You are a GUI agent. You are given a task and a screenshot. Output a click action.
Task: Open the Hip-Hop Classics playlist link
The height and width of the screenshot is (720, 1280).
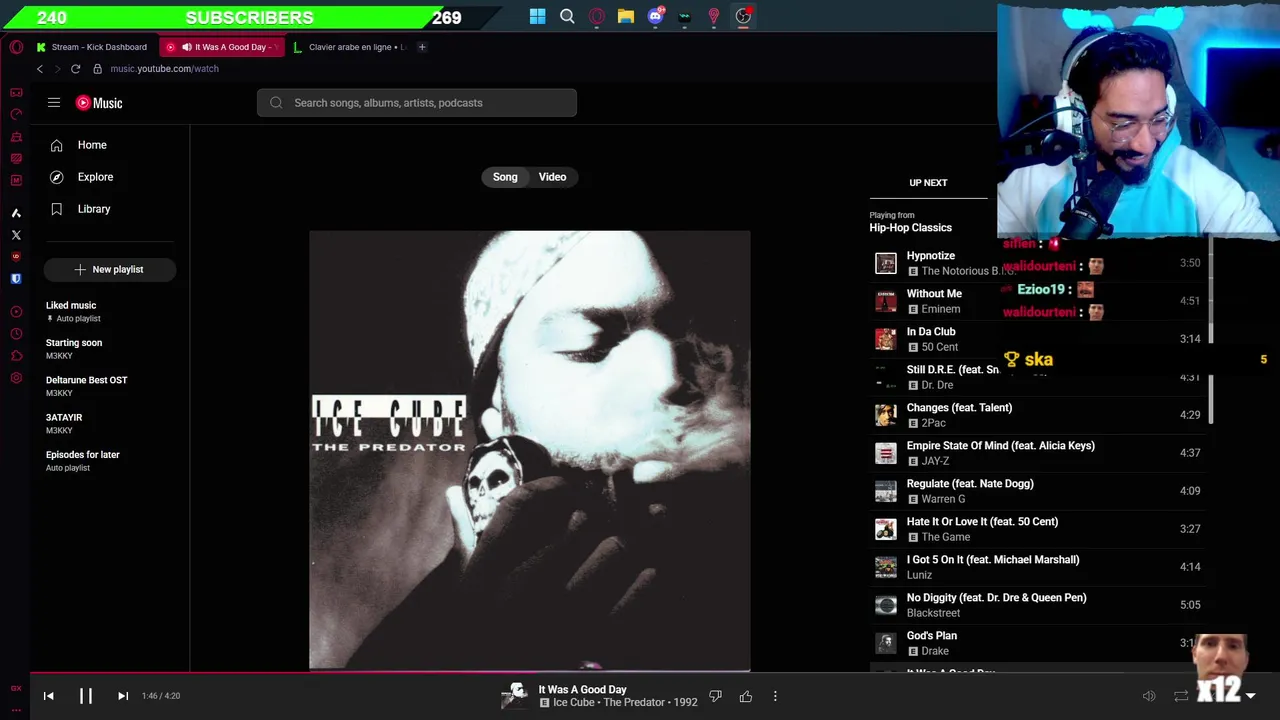[x=910, y=228]
